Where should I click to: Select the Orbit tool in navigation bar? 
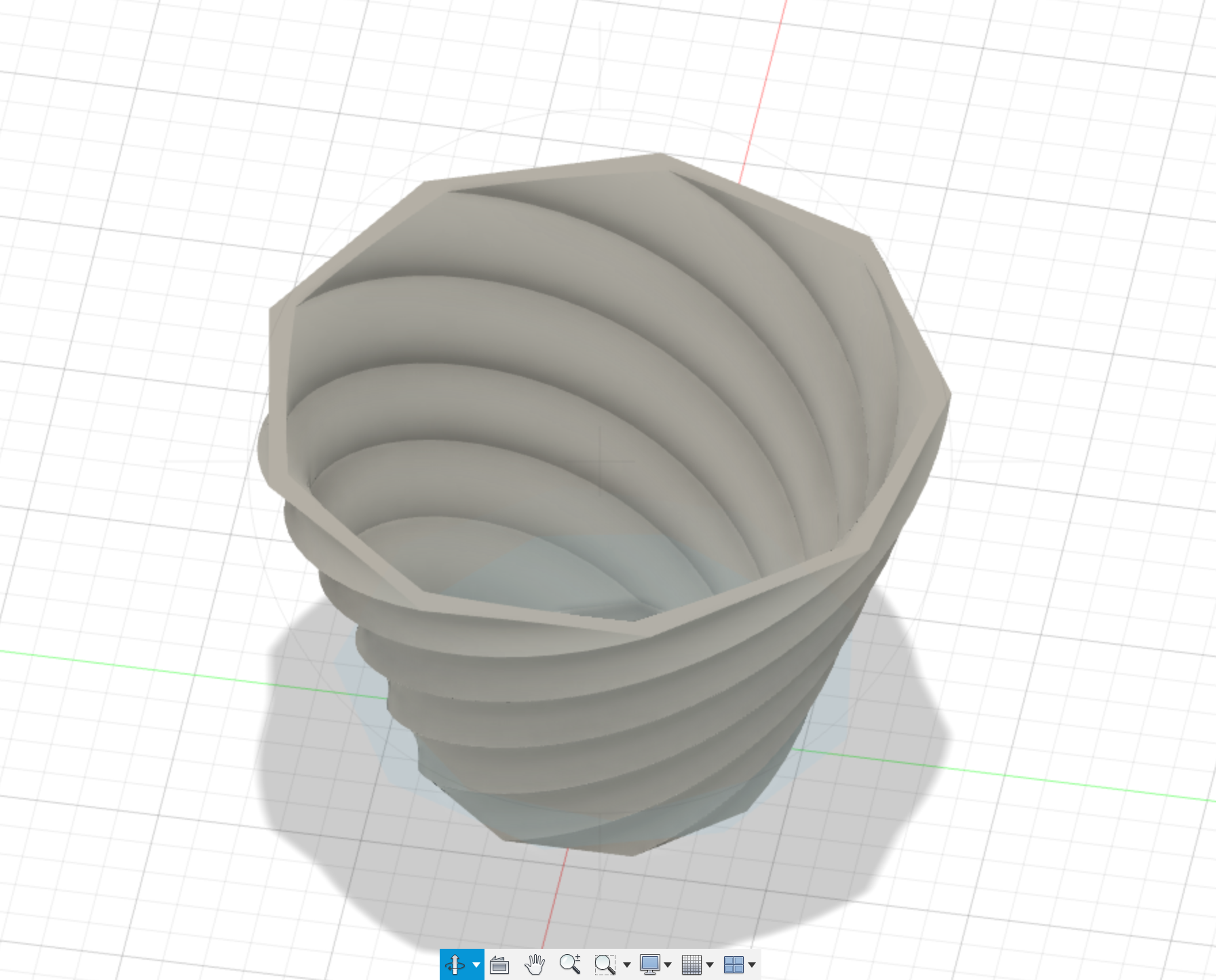455,964
